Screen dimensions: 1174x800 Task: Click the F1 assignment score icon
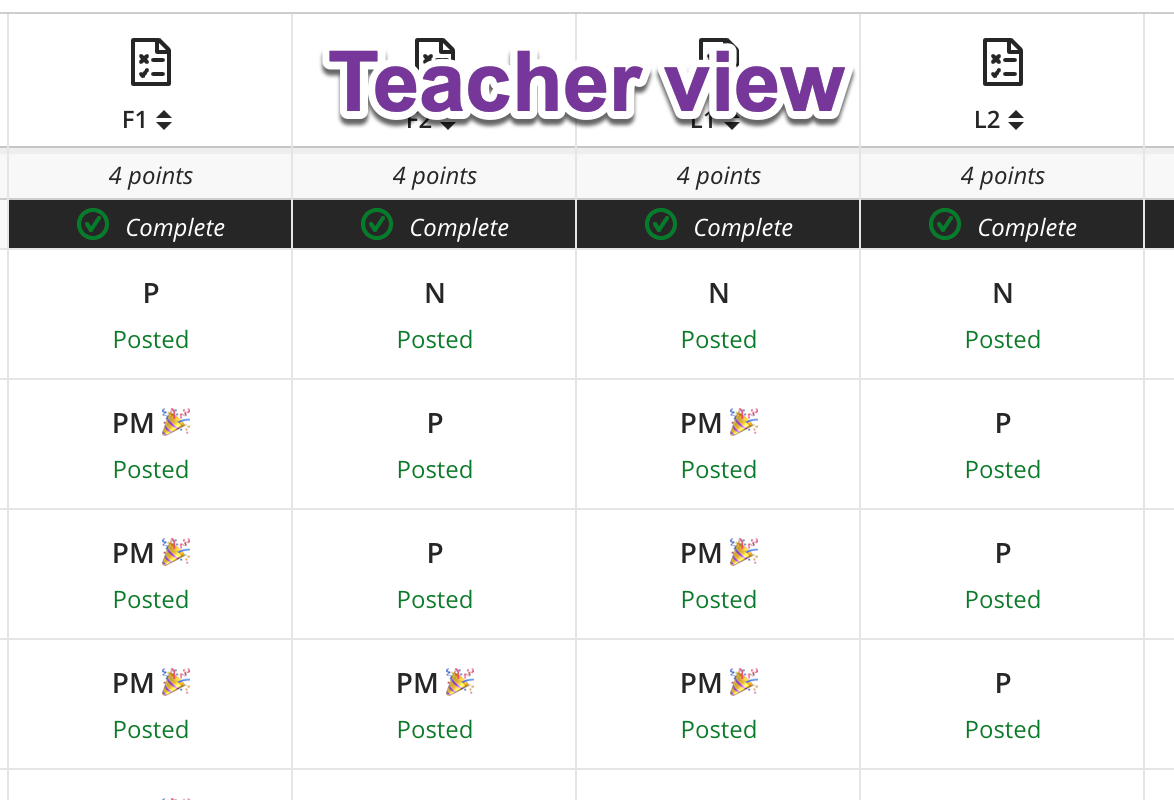tap(149, 61)
